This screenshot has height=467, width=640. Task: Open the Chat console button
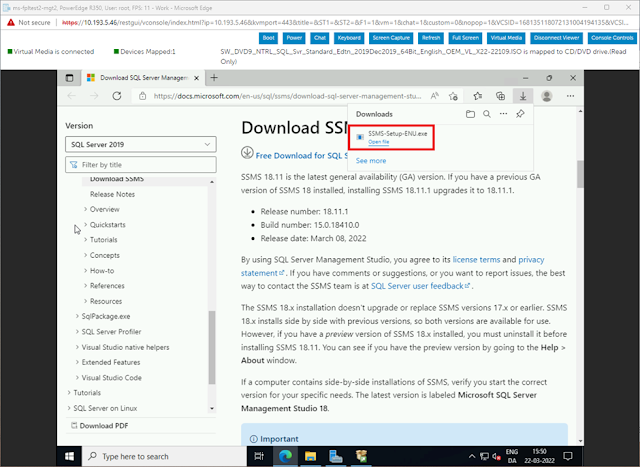(x=320, y=38)
